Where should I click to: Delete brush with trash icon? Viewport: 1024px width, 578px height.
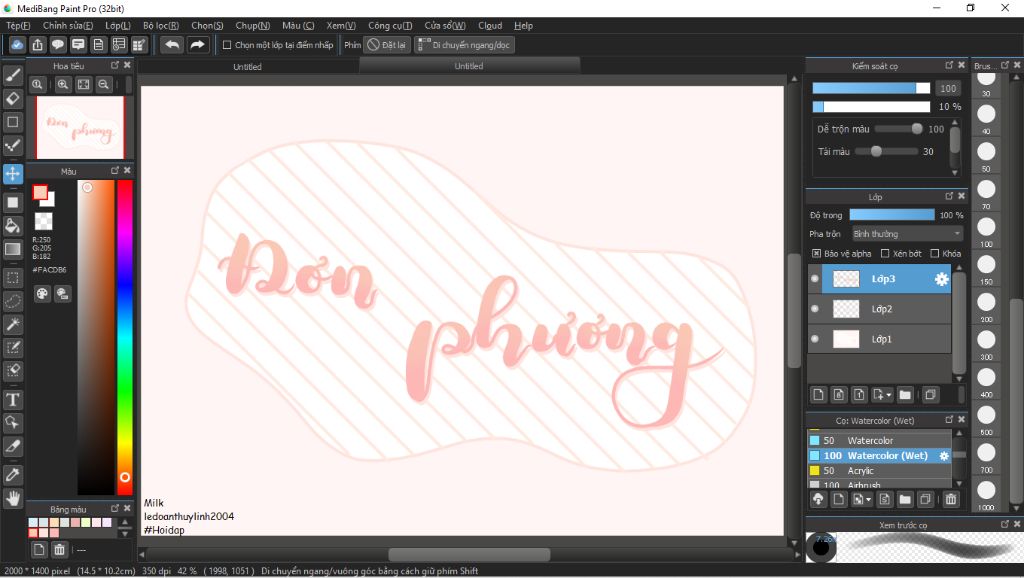[951, 499]
